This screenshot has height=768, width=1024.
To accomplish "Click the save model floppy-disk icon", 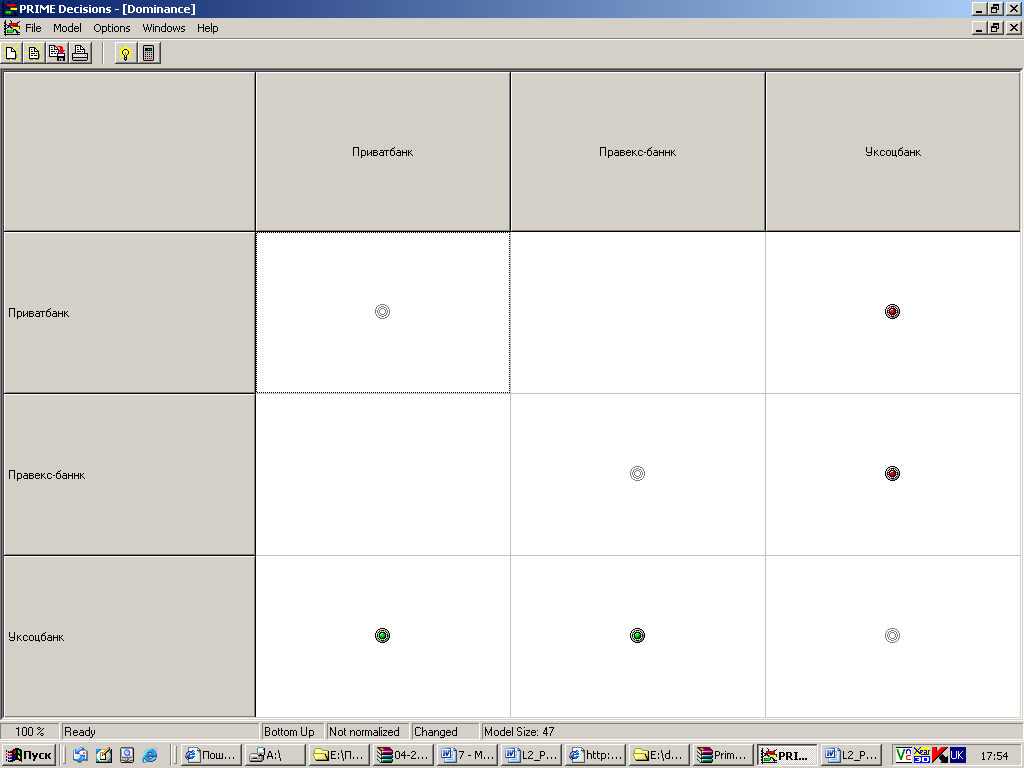I will 57,53.
